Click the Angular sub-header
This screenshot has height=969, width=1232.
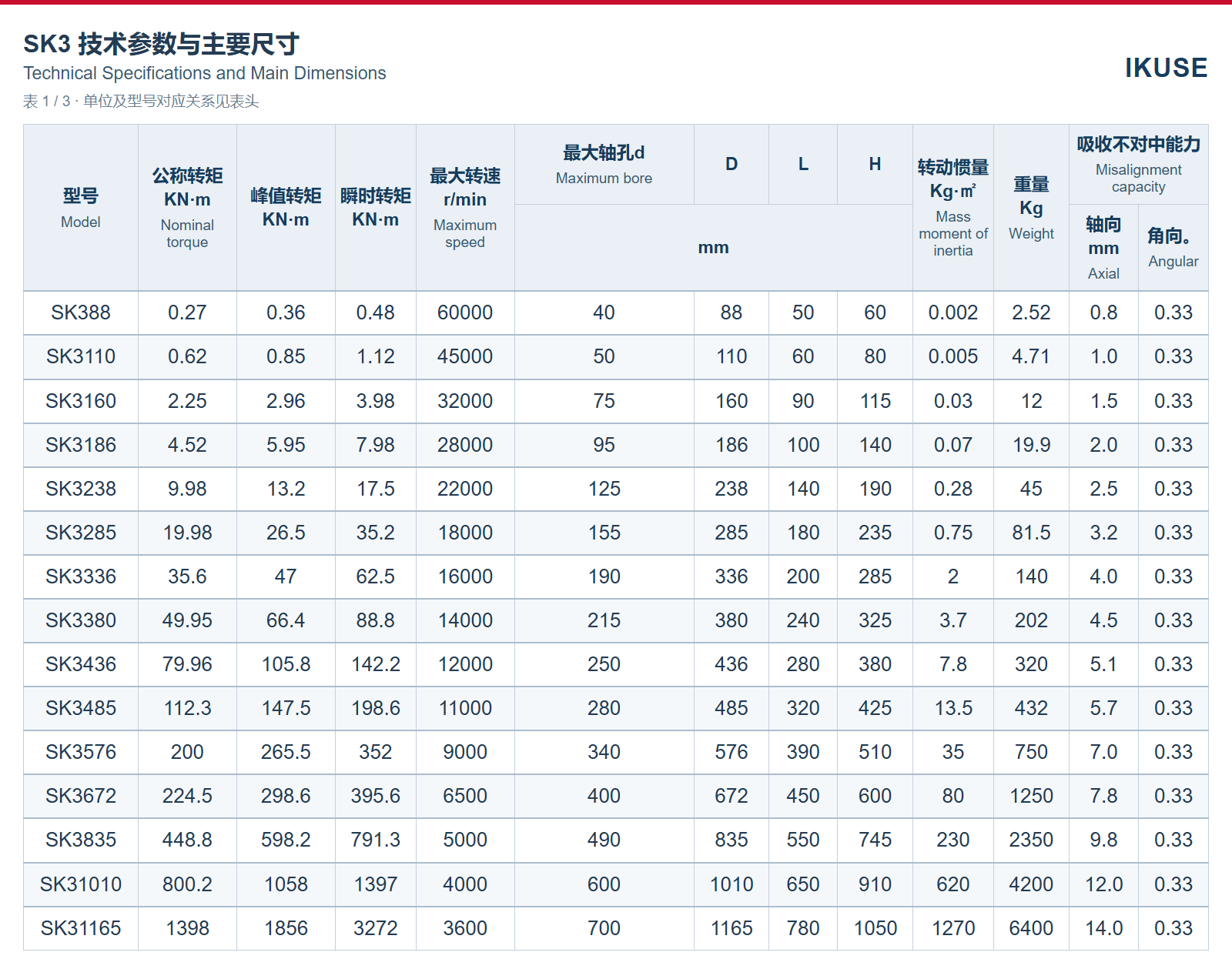(1173, 248)
